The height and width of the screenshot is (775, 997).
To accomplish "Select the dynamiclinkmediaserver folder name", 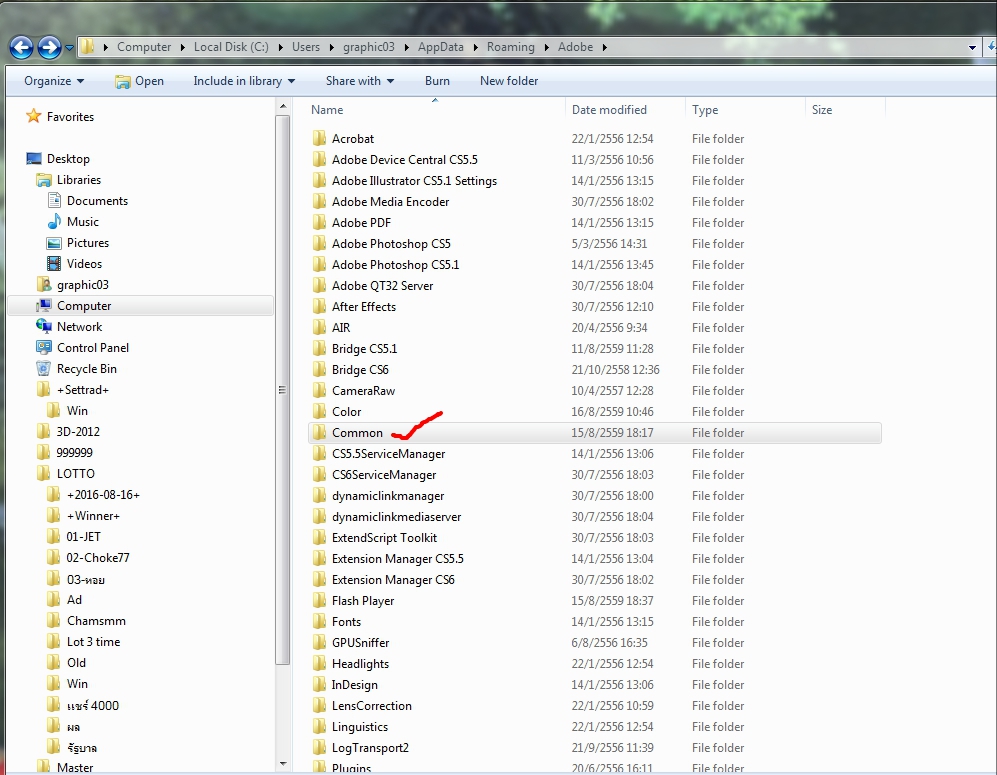I will [x=397, y=517].
